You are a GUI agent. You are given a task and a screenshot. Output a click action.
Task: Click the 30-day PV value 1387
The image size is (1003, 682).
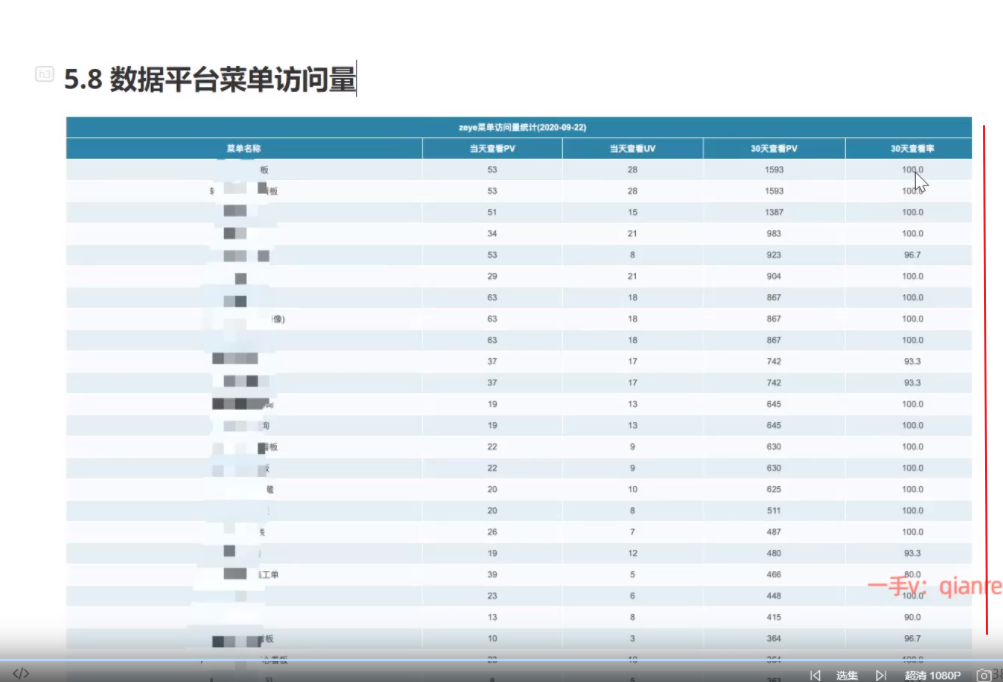click(774, 212)
